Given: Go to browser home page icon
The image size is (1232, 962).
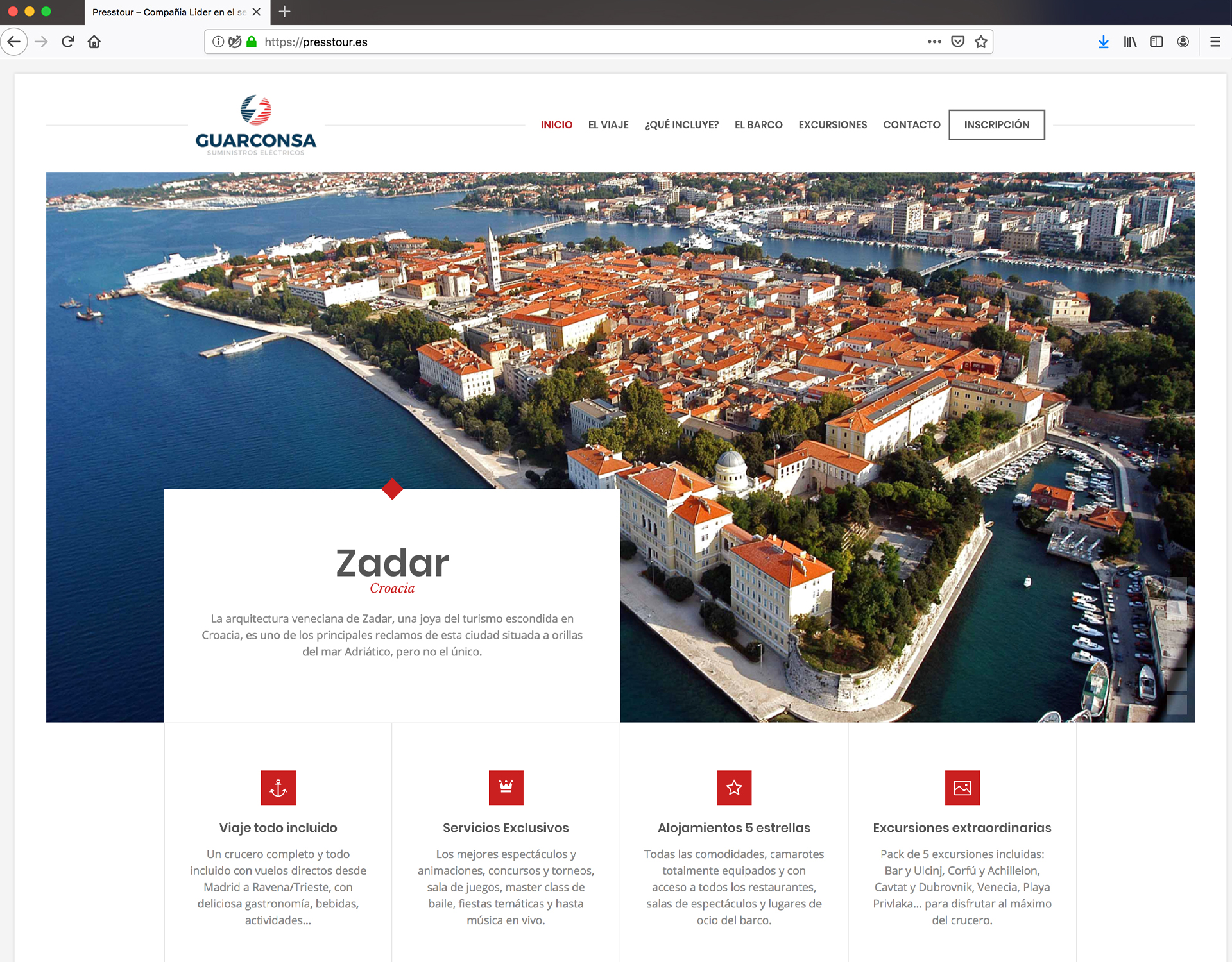Looking at the screenshot, I should 94,42.
